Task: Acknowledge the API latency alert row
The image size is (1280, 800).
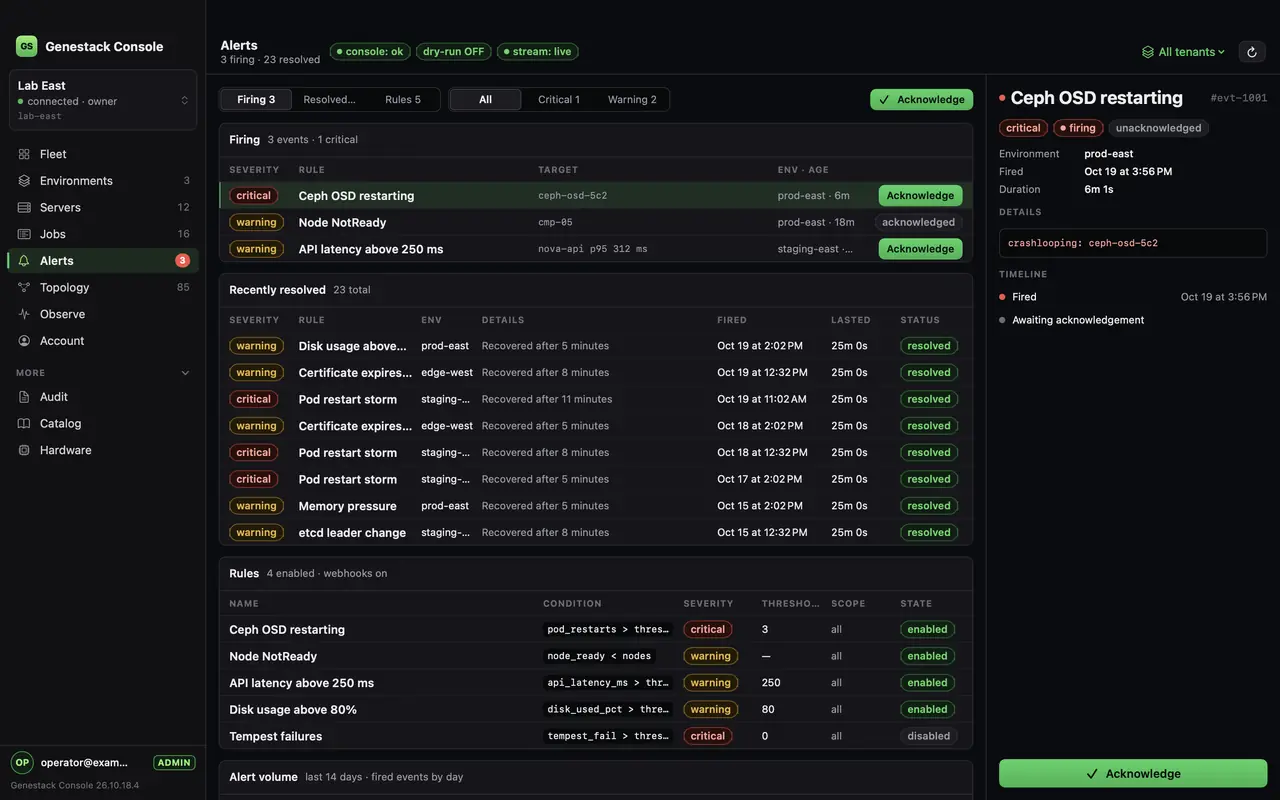Action: click(920, 249)
